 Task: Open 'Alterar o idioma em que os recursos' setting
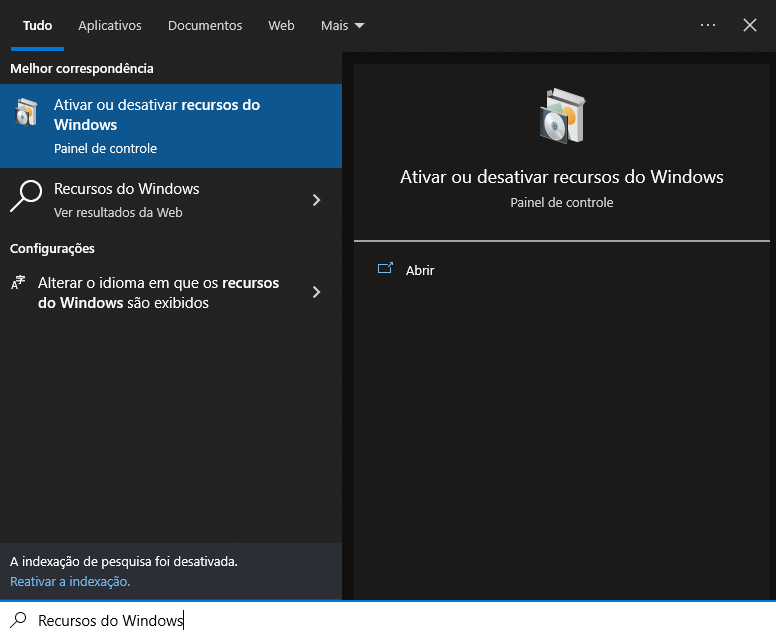pos(171,293)
